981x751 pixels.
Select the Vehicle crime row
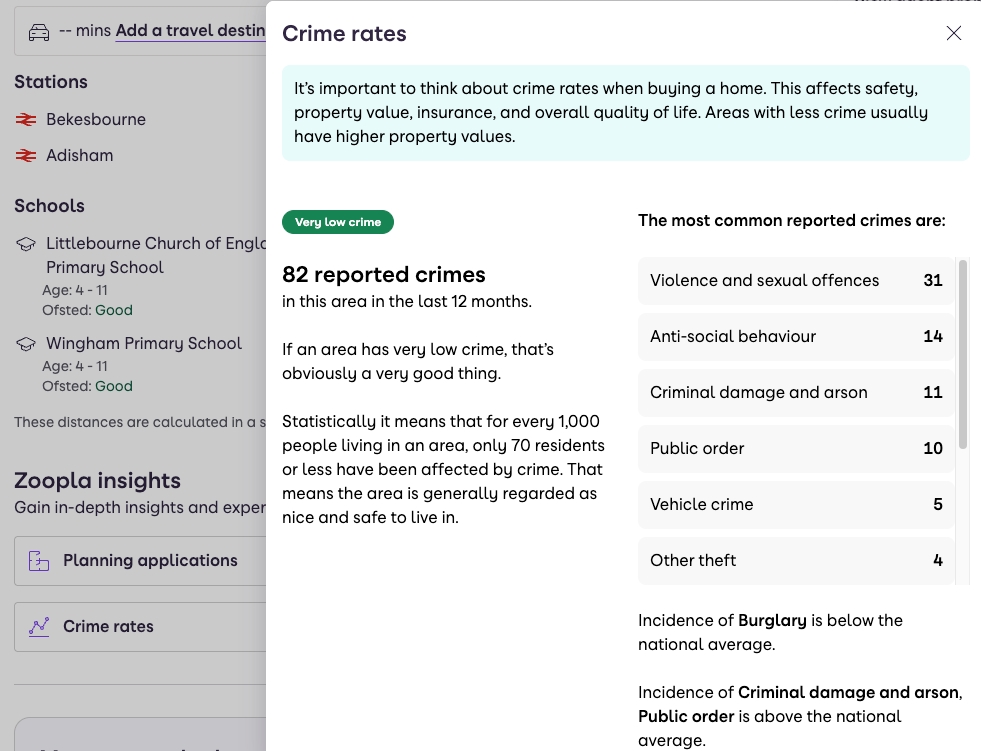796,505
